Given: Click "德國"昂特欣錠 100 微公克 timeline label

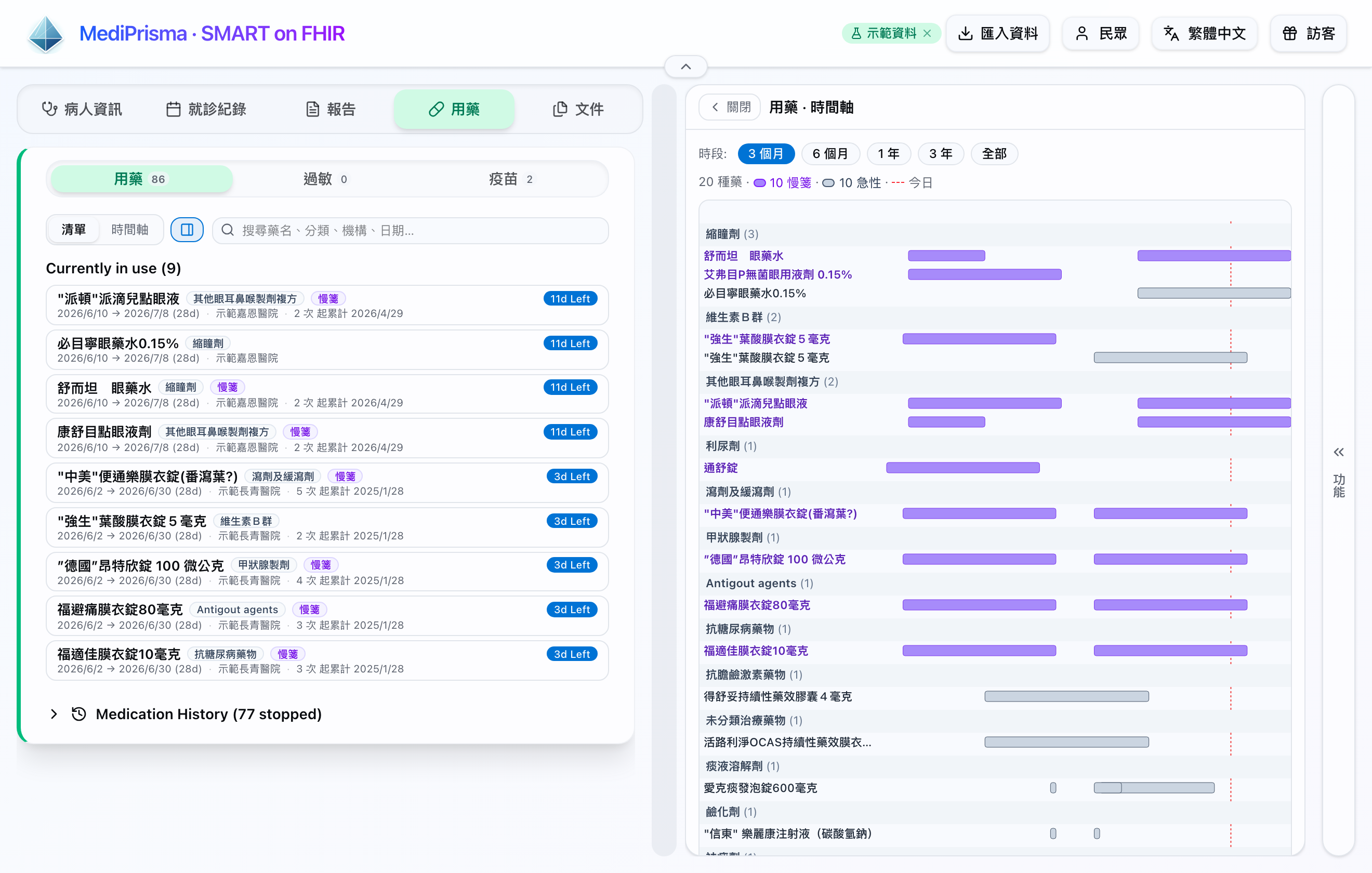Looking at the screenshot, I should 775,560.
